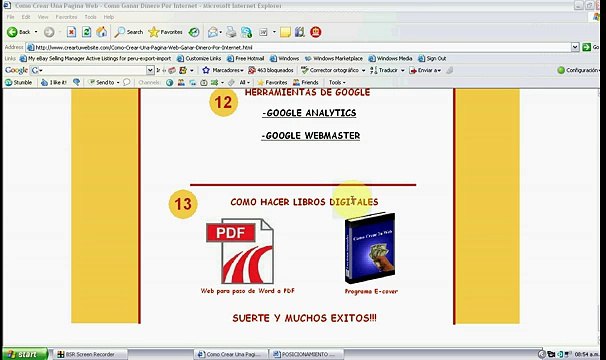Click the green Configuración button
This screenshot has width=606, height=360.
point(578,70)
